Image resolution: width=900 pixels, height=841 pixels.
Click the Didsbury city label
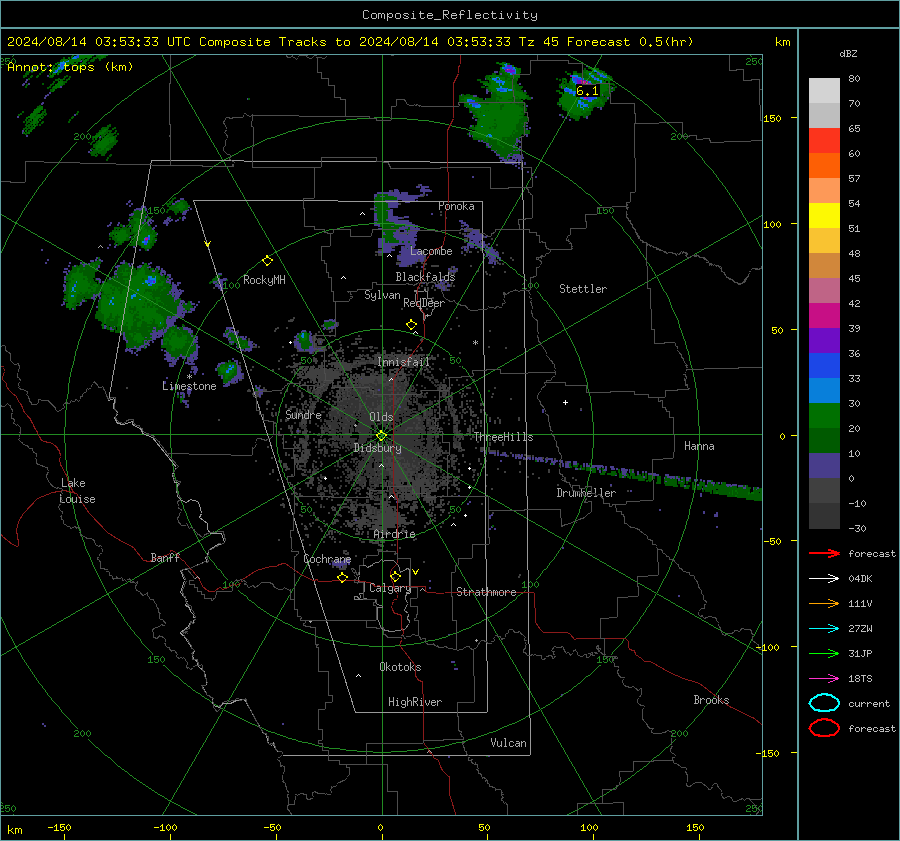[377, 448]
